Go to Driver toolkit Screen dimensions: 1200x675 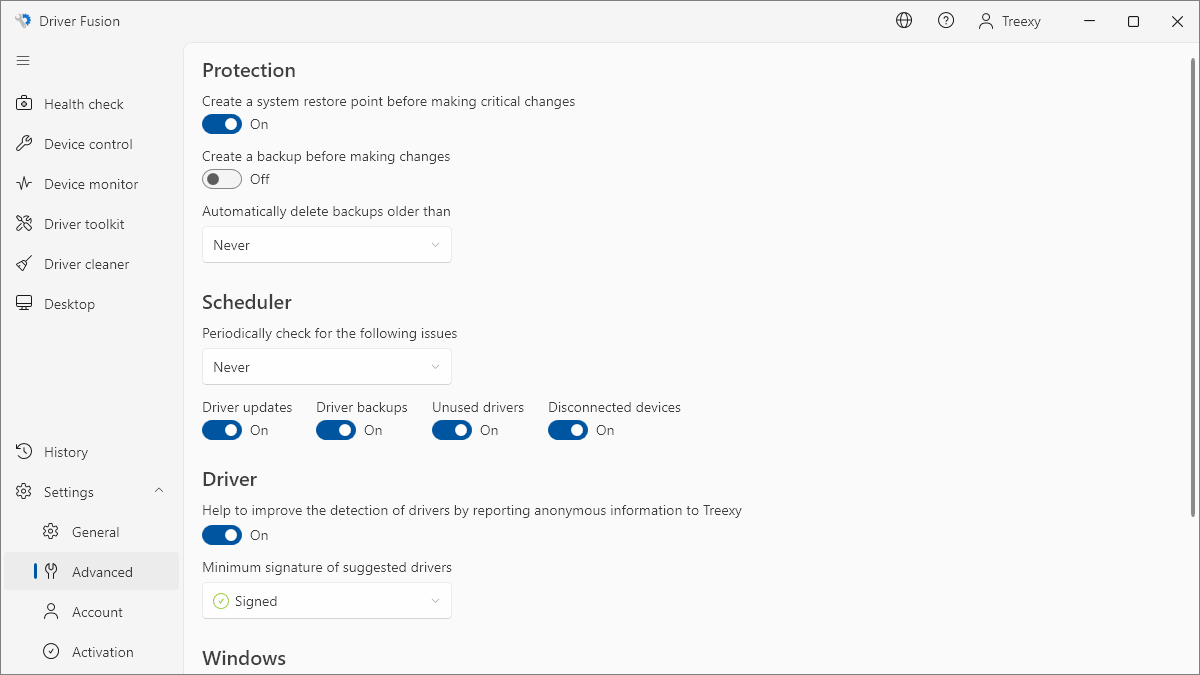84,224
